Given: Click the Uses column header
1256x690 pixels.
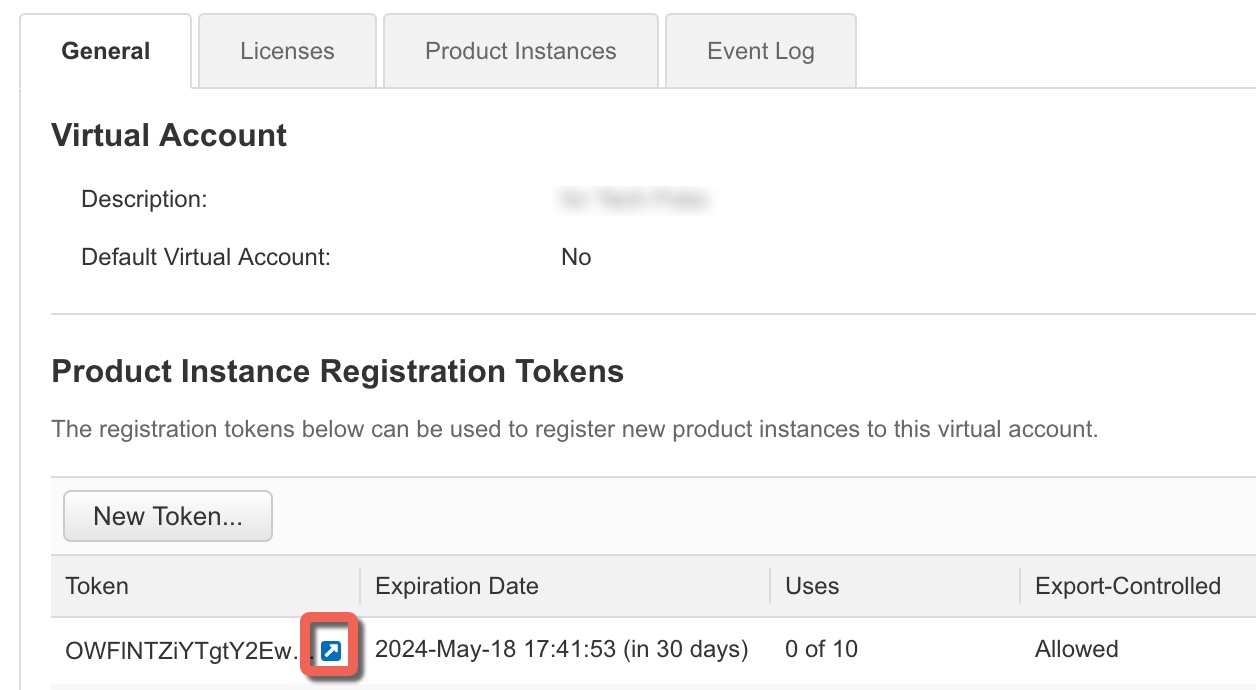Looking at the screenshot, I should point(812,586).
